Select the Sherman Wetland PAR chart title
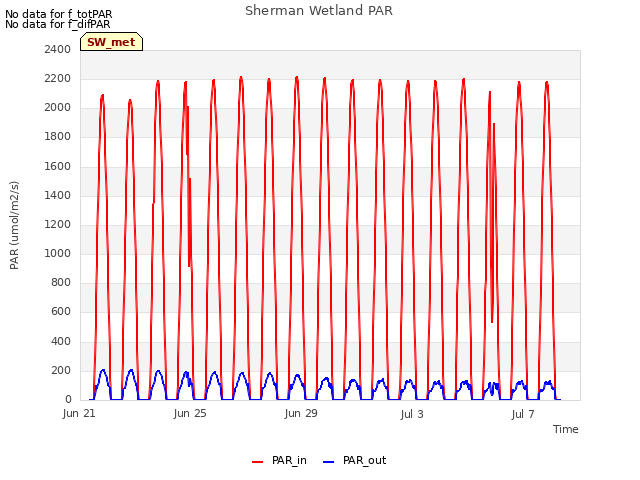This screenshot has width=640, height=480. pos(319,10)
